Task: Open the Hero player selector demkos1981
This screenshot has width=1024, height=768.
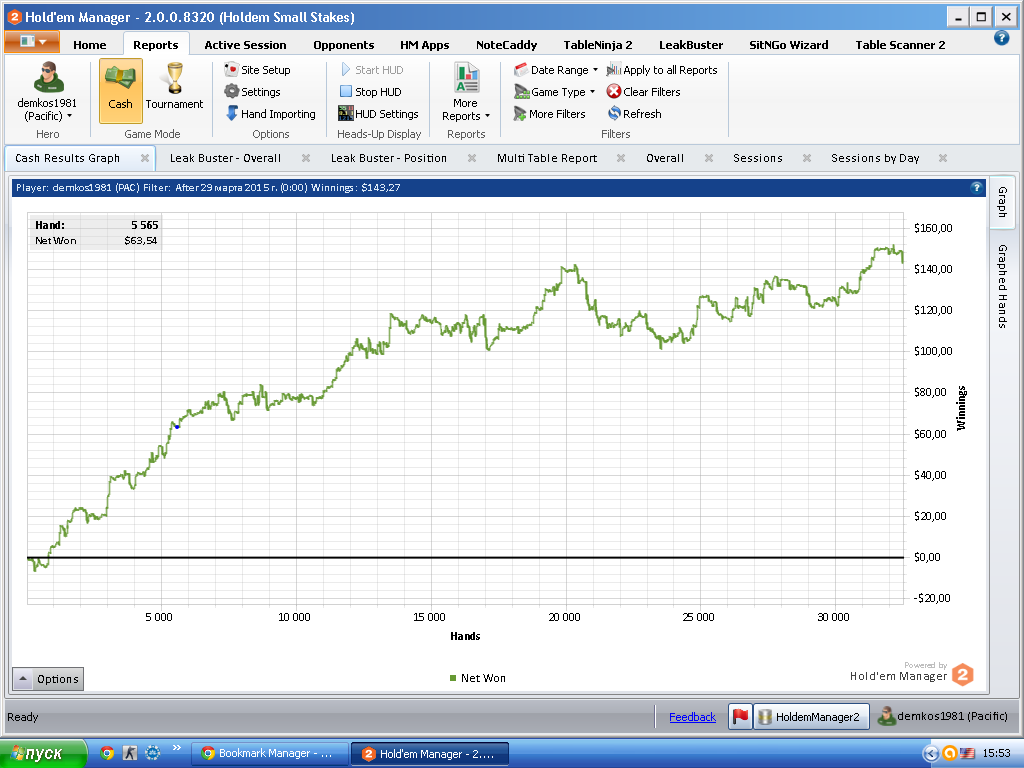Action: pyautogui.click(x=47, y=92)
